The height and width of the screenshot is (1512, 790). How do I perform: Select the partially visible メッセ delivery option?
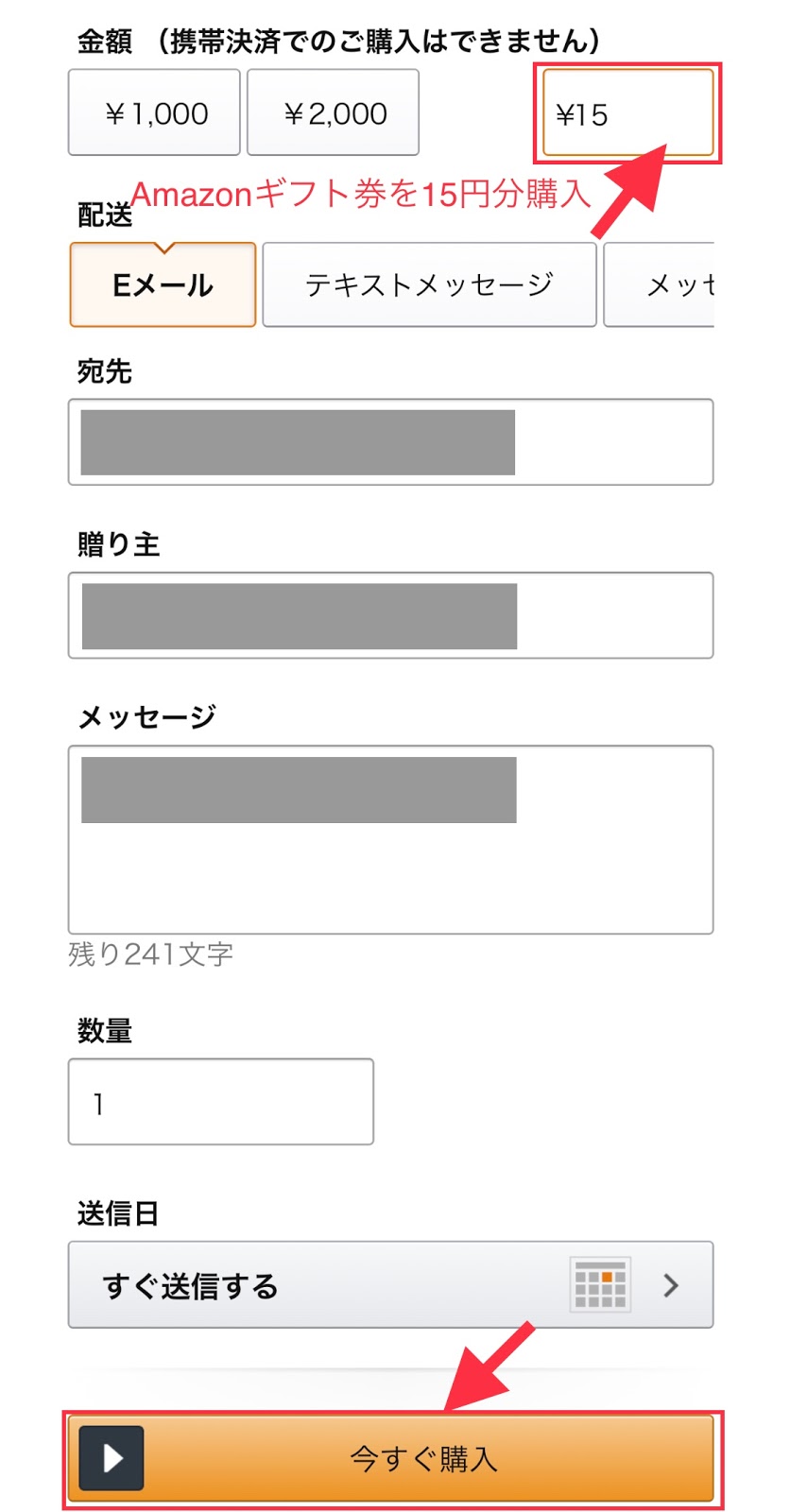(659, 284)
